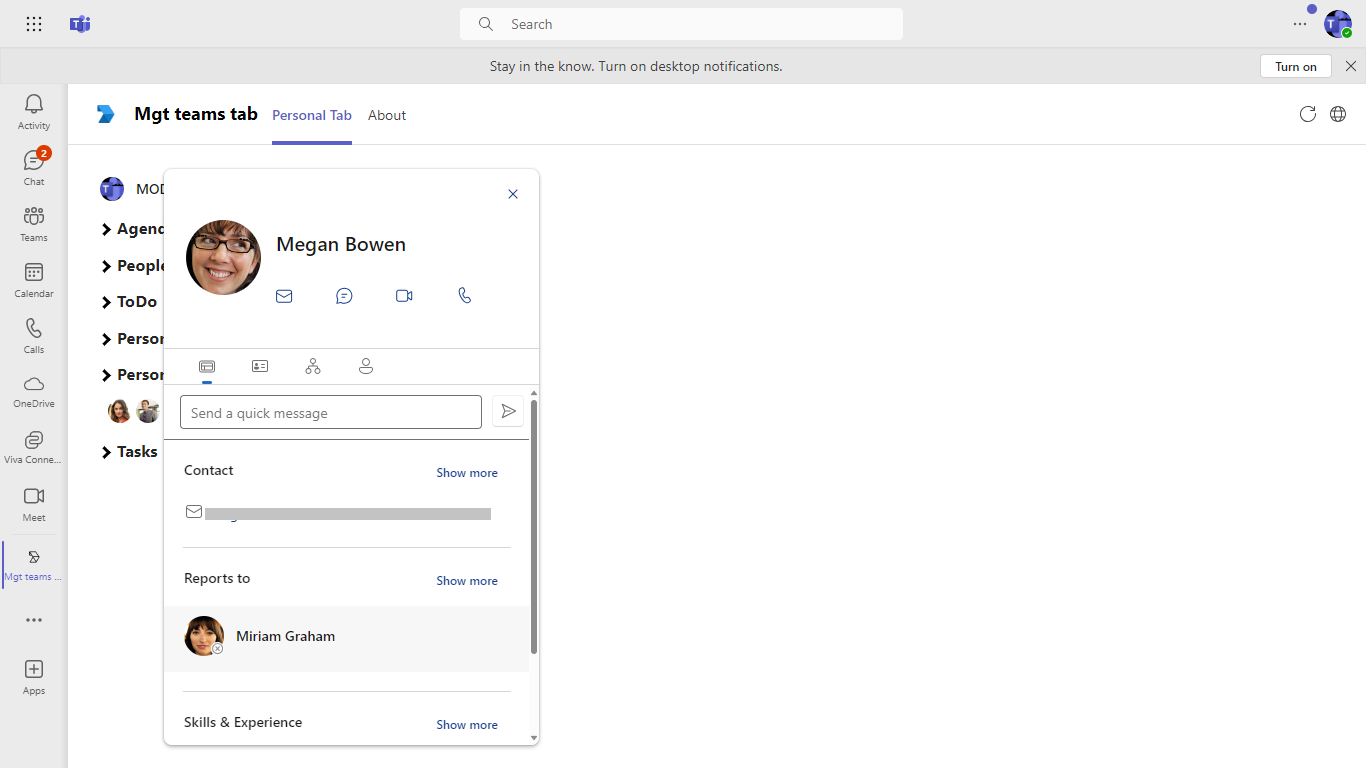1366x768 pixels.
Task: Go to Teams in the sidebar
Action: tap(34, 224)
